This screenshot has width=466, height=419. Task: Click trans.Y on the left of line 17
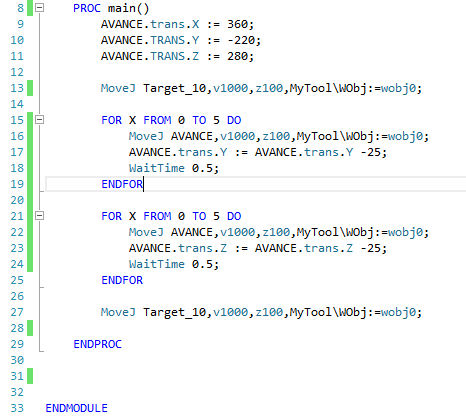click(x=203, y=152)
